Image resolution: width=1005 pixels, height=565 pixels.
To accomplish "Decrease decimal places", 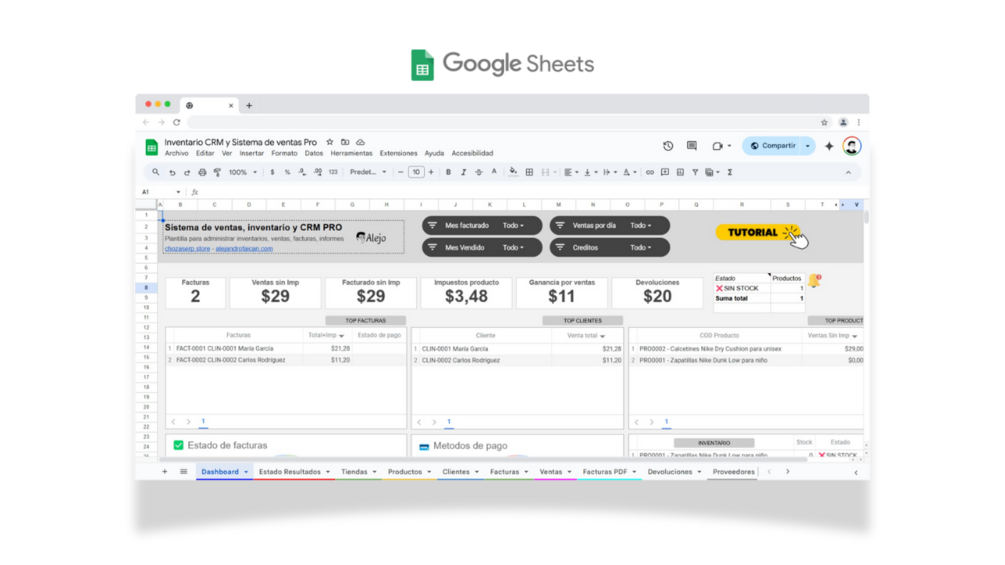I will coord(303,172).
